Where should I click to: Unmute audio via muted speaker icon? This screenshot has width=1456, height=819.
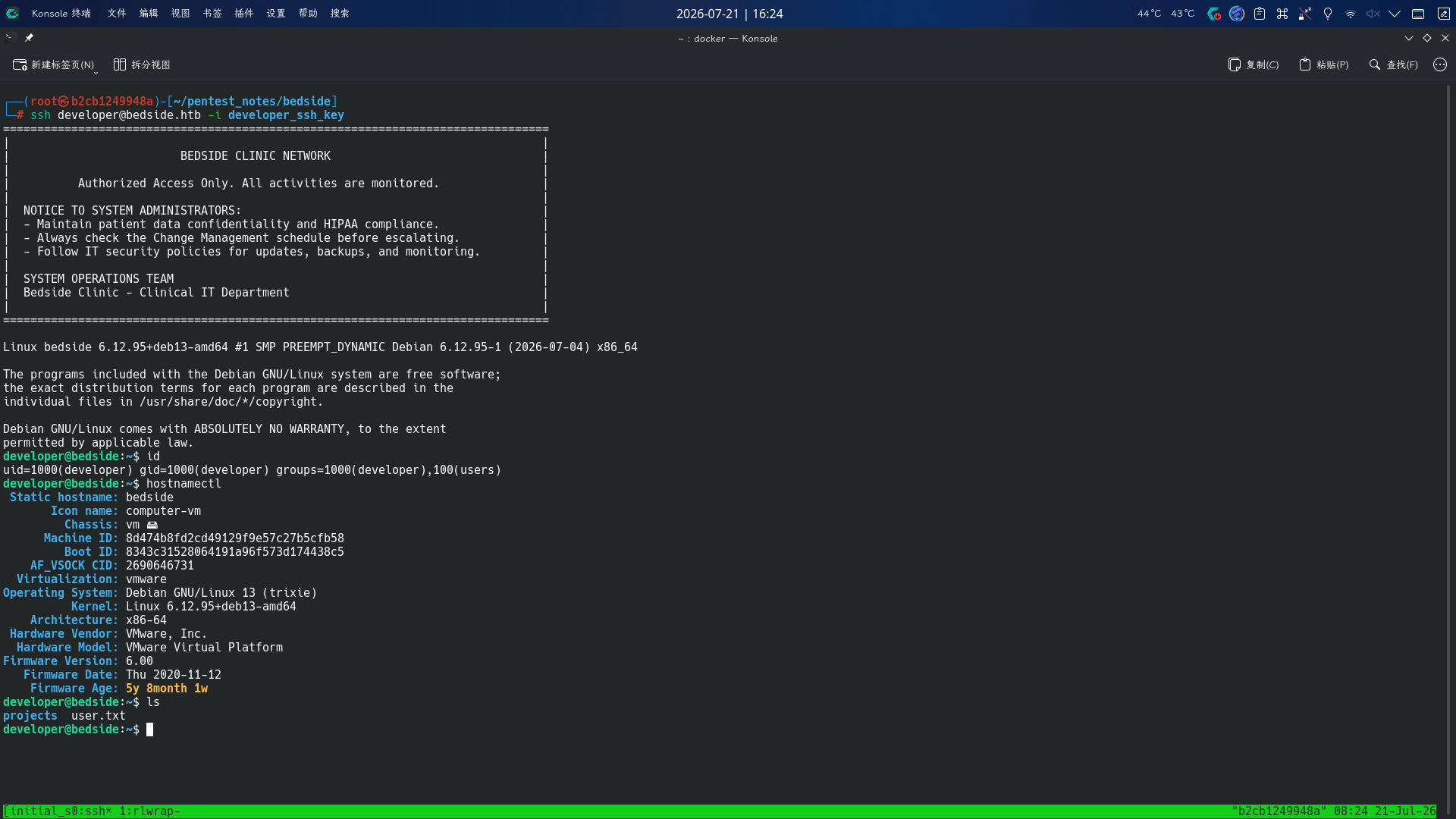[x=1373, y=14]
